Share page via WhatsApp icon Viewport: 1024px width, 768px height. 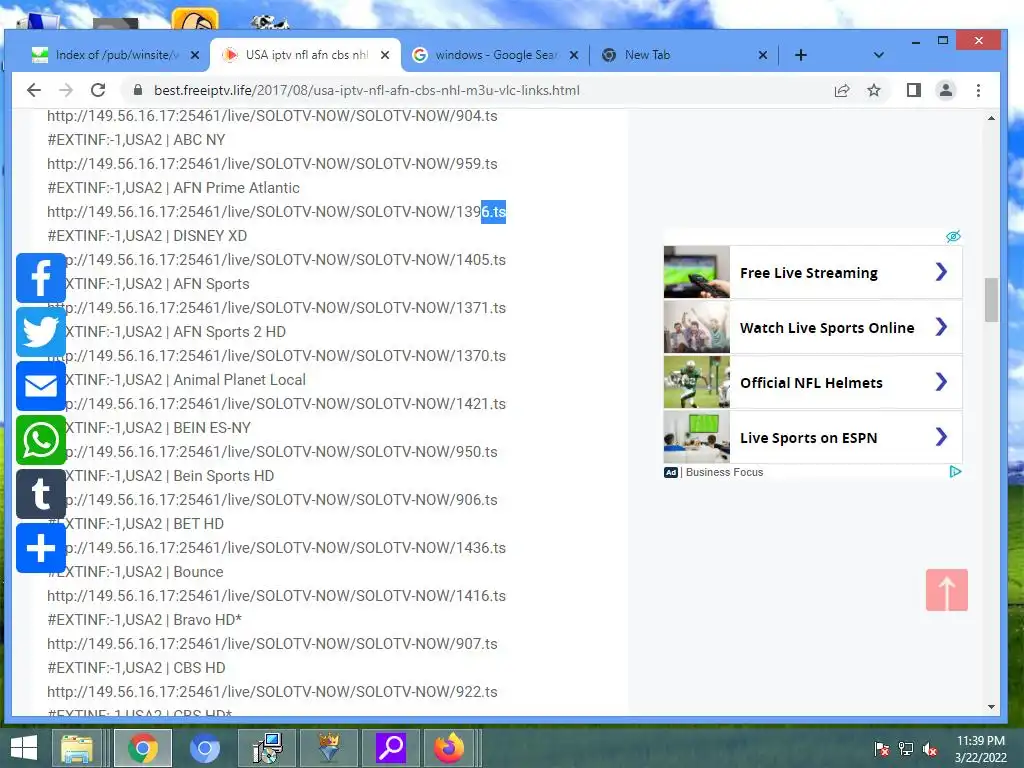(40, 440)
